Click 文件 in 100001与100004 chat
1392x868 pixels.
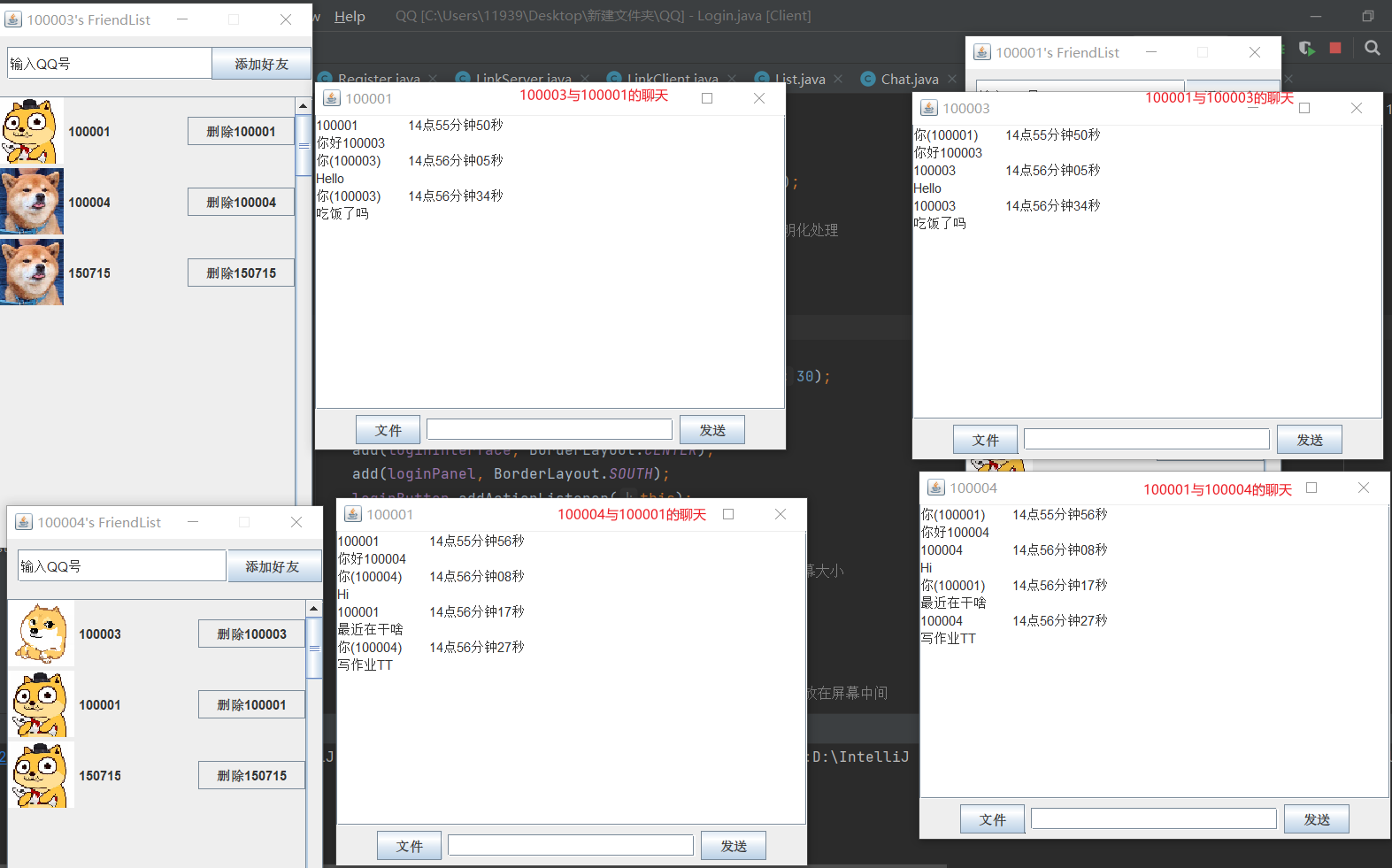pyautogui.click(x=992, y=819)
